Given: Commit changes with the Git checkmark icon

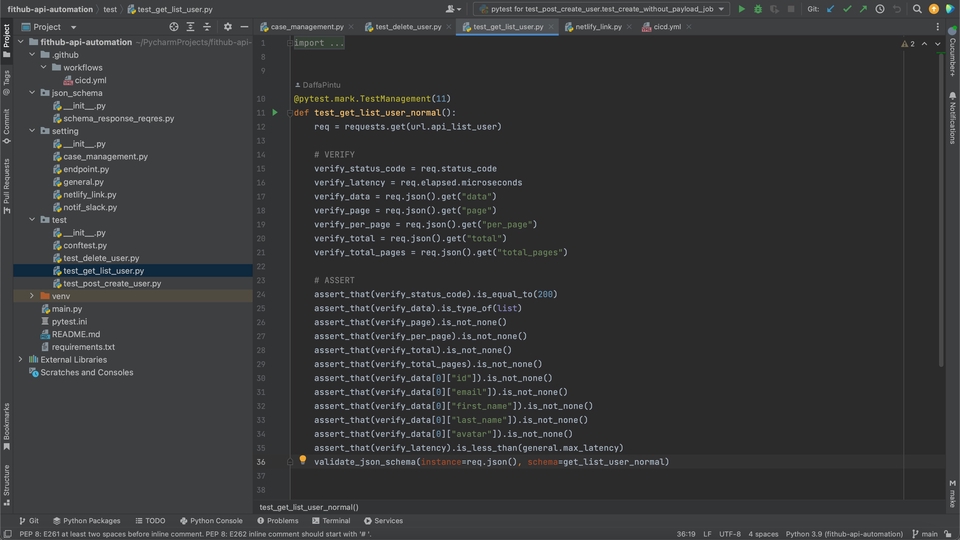Looking at the screenshot, I should point(847,9).
